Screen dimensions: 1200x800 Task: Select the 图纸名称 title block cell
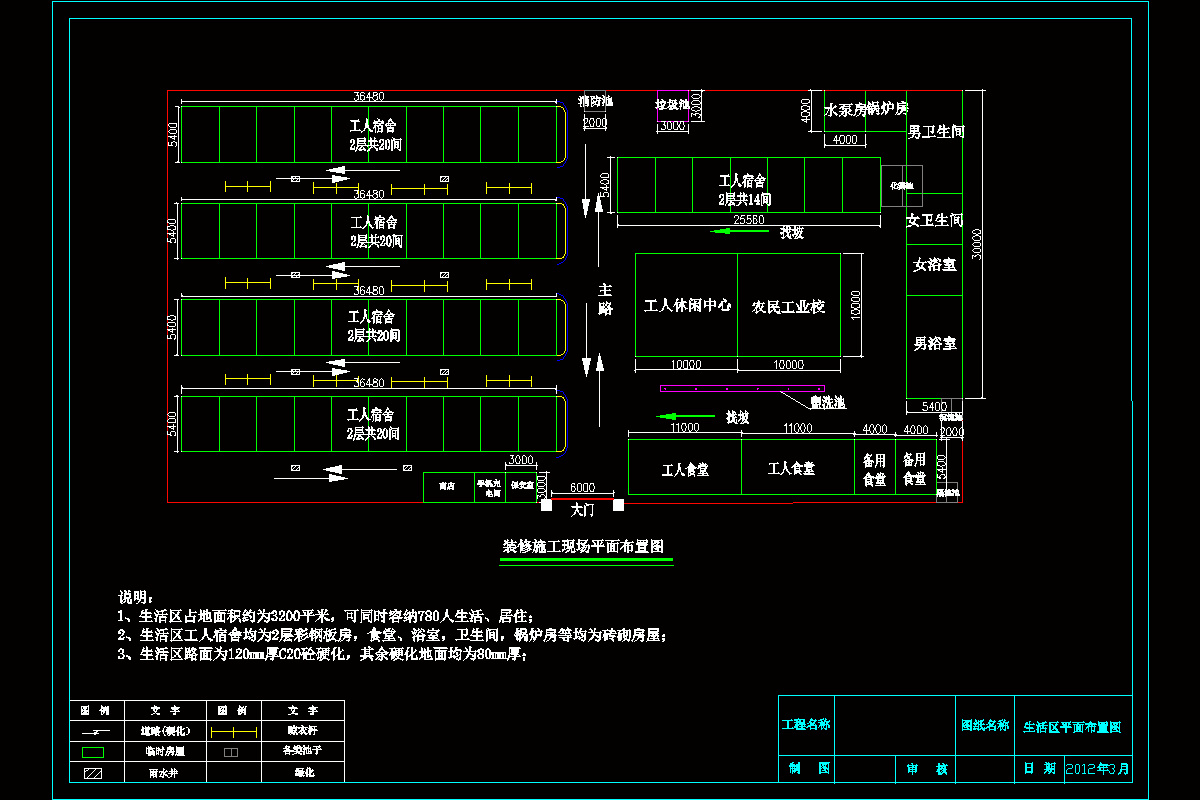[x=985, y=725]
